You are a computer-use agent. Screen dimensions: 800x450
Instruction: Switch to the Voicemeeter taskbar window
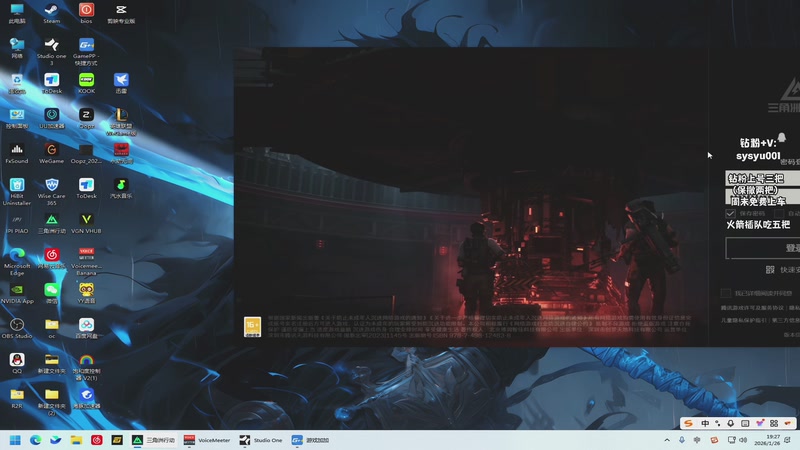click(x=207, y=440)
